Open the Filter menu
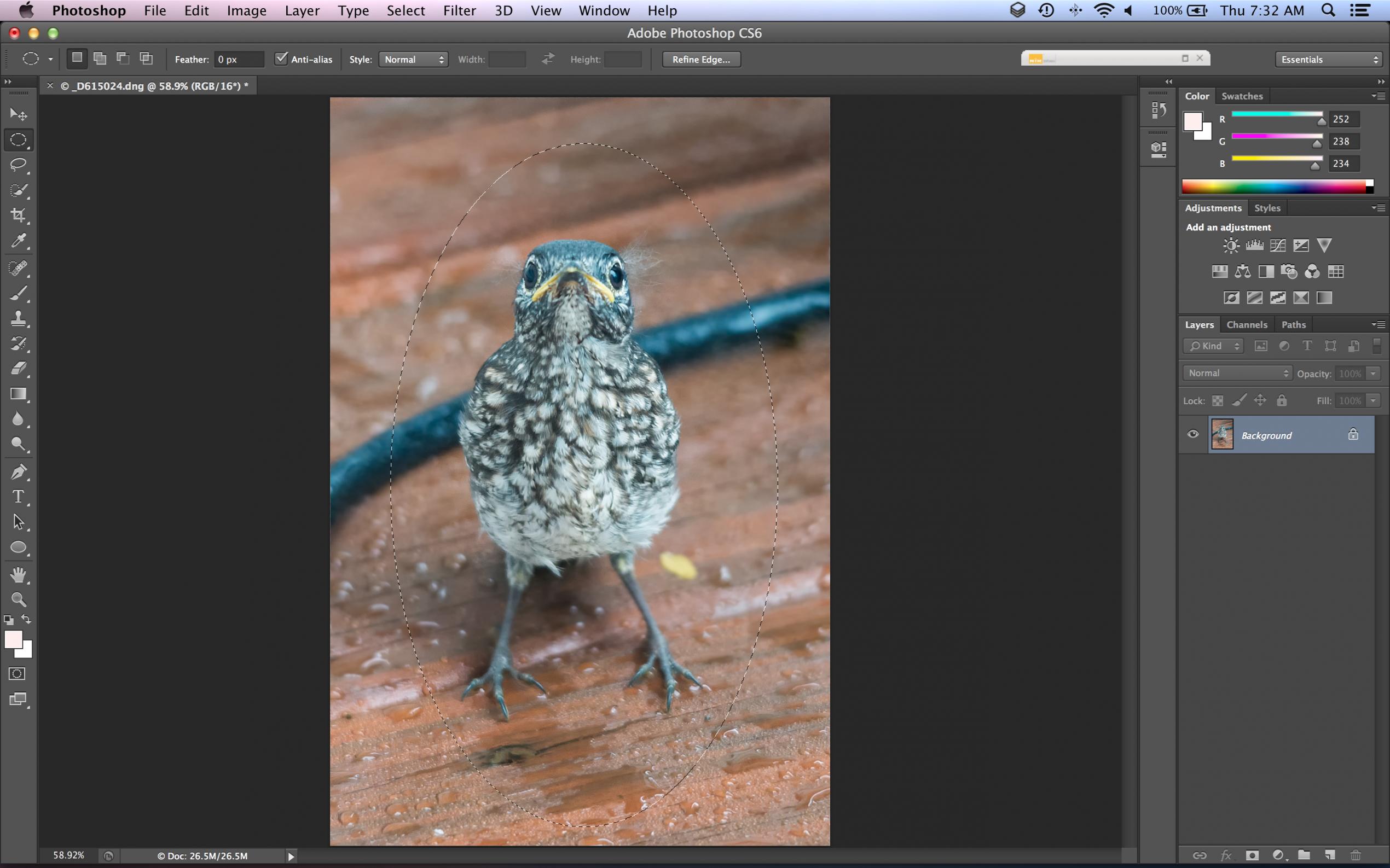This screenshot has height=868, width=1390. click(x=459, y=11)
